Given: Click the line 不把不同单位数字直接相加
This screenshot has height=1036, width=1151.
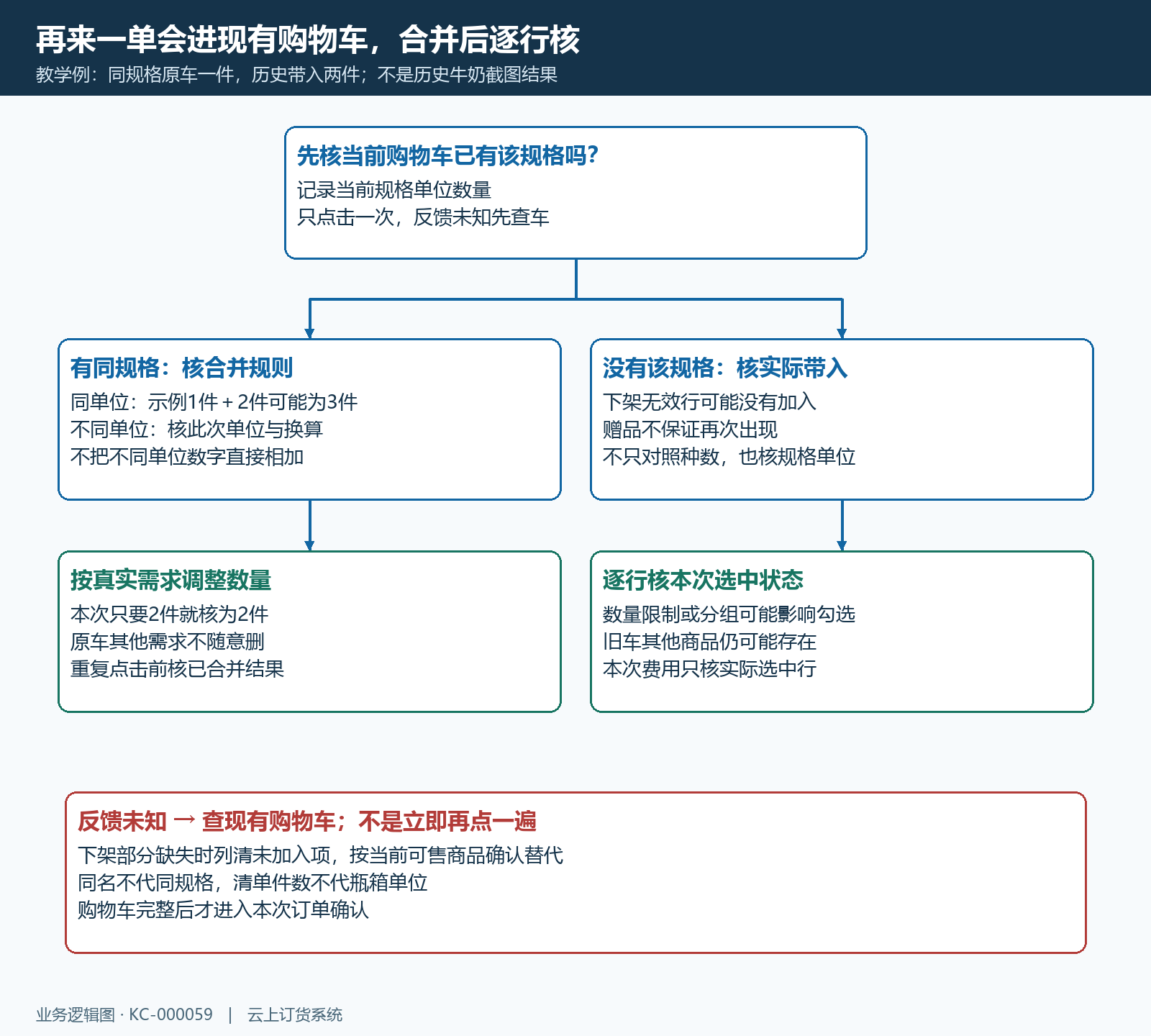Looking at the screenshot, I should pyautogui.click(x=187, y=457).
